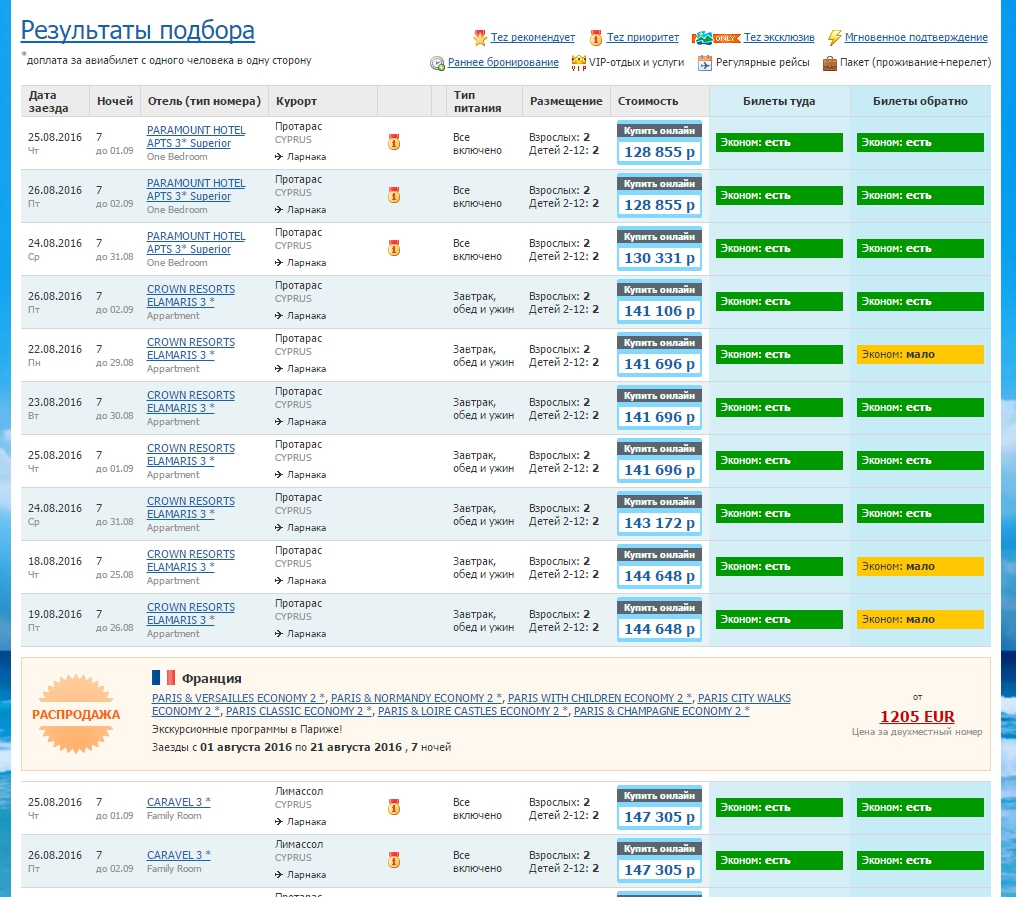The image size is (1016, 897).
Task: Click Размещение column header
Action: click(566, 101)
